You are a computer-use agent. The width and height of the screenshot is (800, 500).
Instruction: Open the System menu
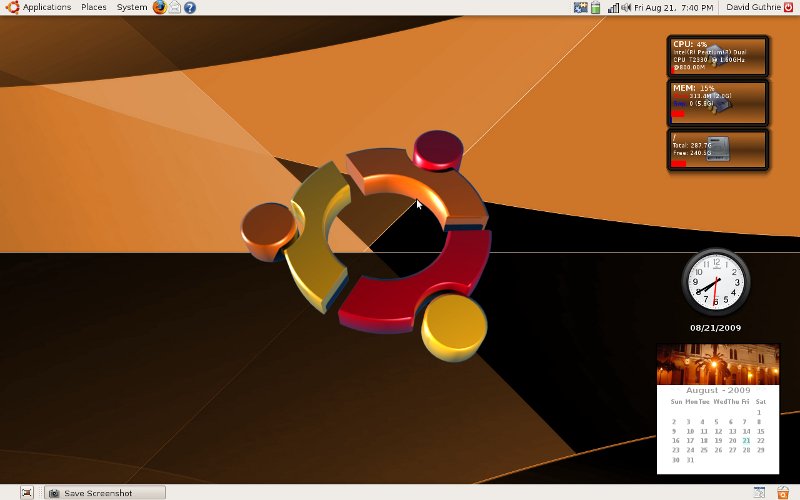(131, 7)
